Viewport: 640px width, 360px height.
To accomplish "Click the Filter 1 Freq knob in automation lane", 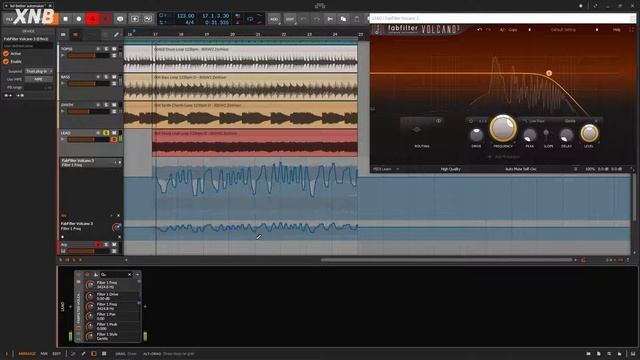I will (116, 227).
